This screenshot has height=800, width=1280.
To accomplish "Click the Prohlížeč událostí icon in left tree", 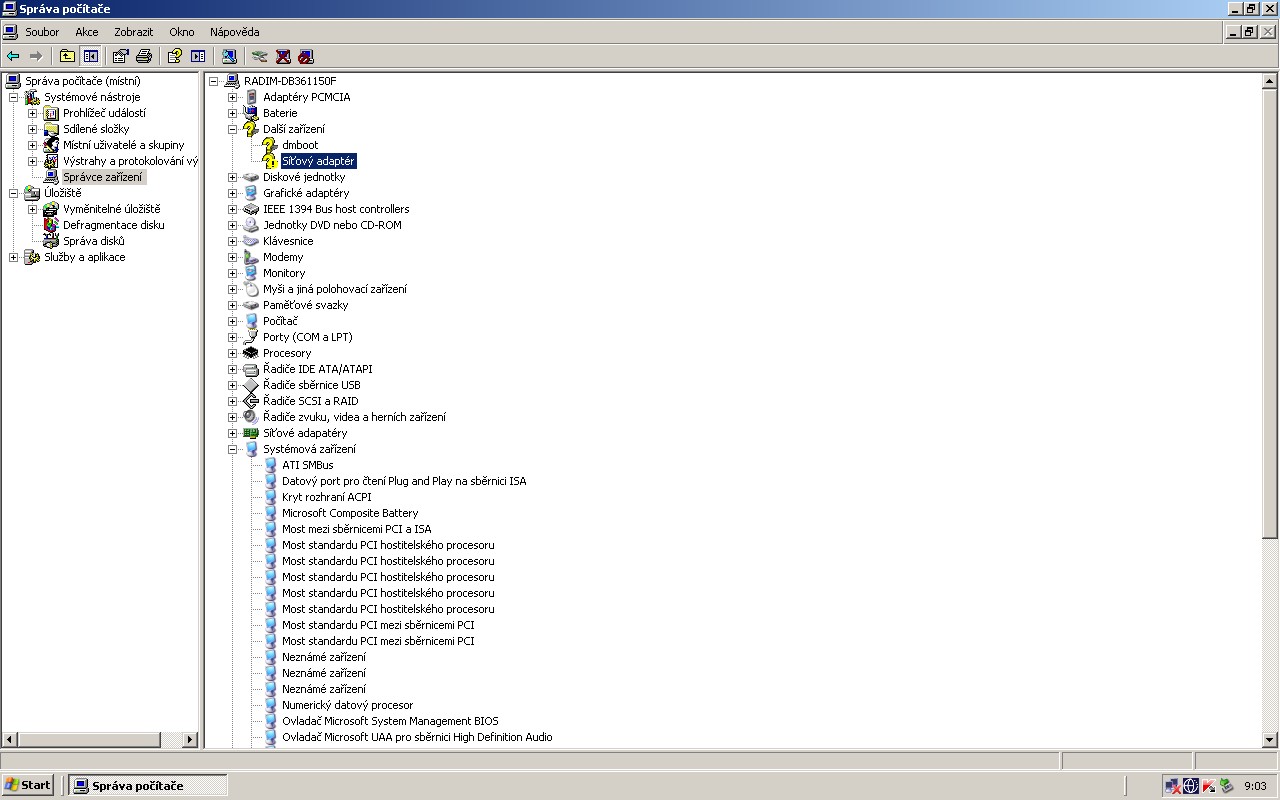I will coord(51,113).
